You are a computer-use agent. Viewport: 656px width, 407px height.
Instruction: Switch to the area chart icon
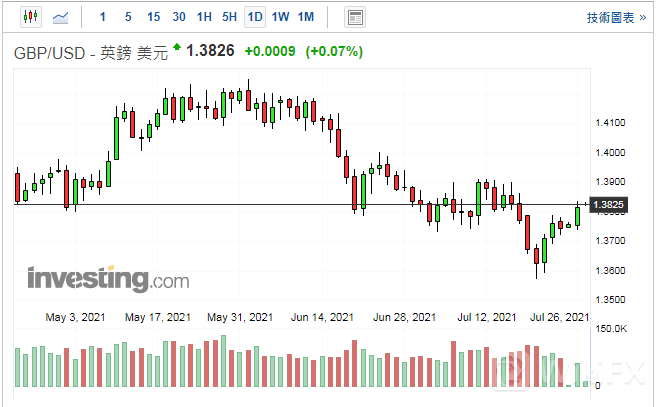pyautogui.click(x=61, y=17)
